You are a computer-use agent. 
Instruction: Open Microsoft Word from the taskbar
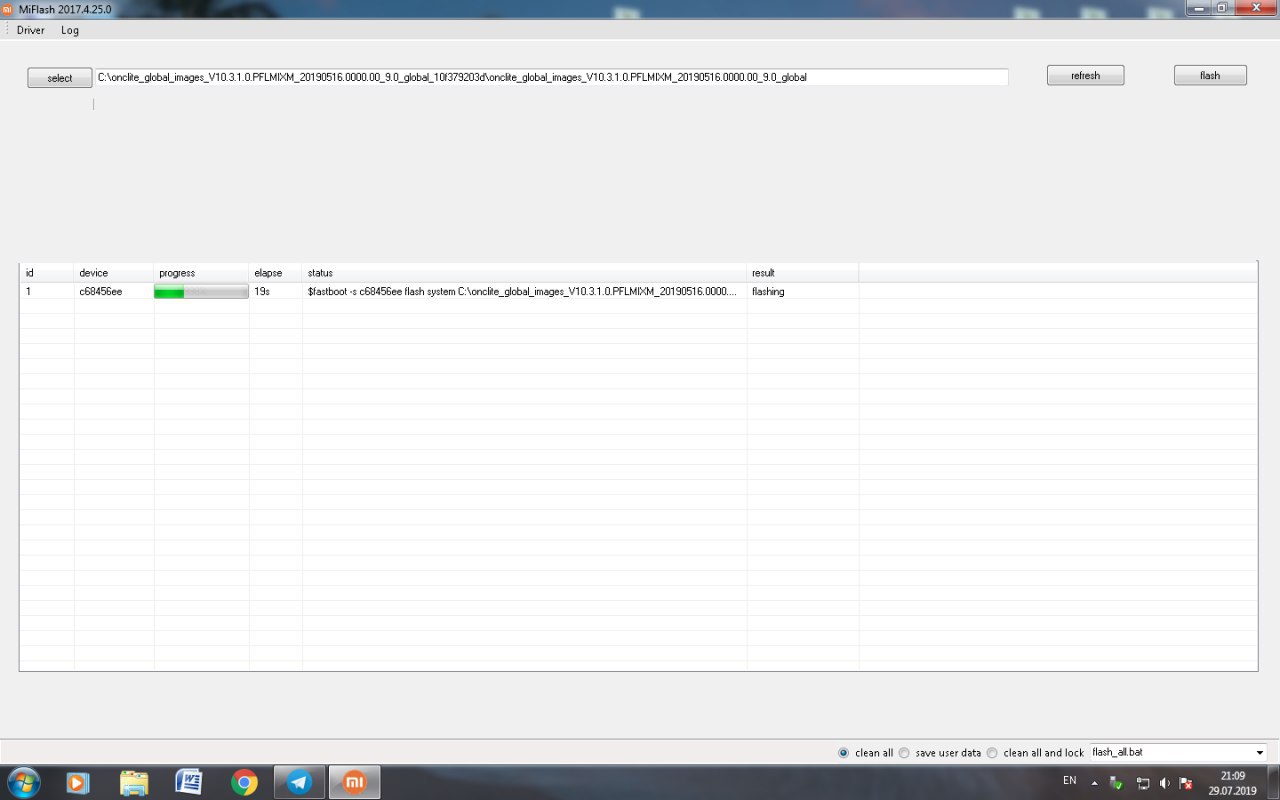(x=189, y=783)
